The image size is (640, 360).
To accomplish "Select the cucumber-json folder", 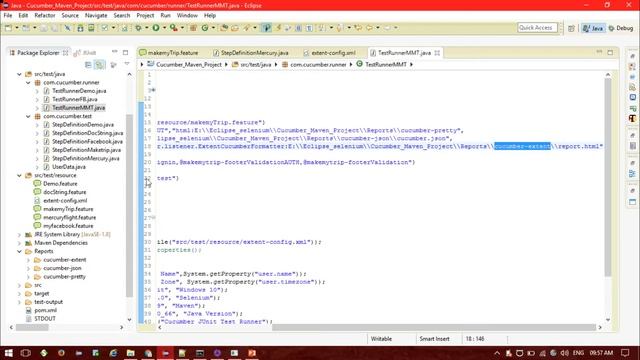I will pyautogui.click(x=62, y=268).
